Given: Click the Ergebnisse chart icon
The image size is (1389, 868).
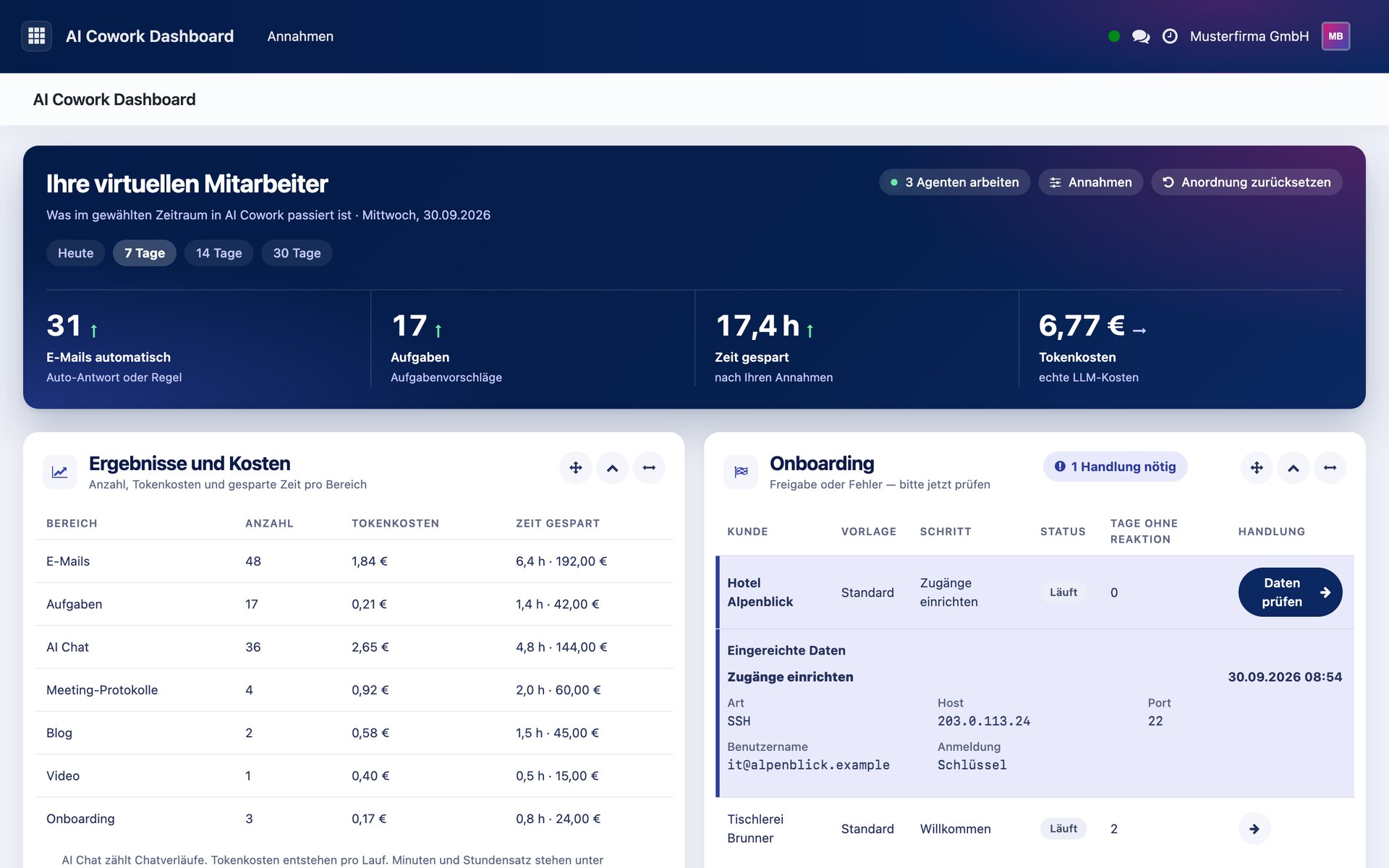Looking at the screenshot, I should 60,472.
